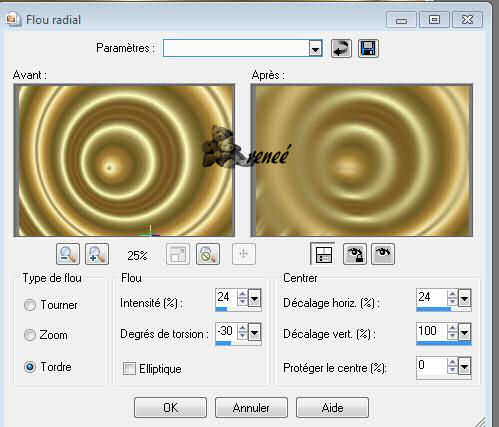The image size is (499, 427).
Task: Enable the Elliptique checkbox
Action: [129, 369]
